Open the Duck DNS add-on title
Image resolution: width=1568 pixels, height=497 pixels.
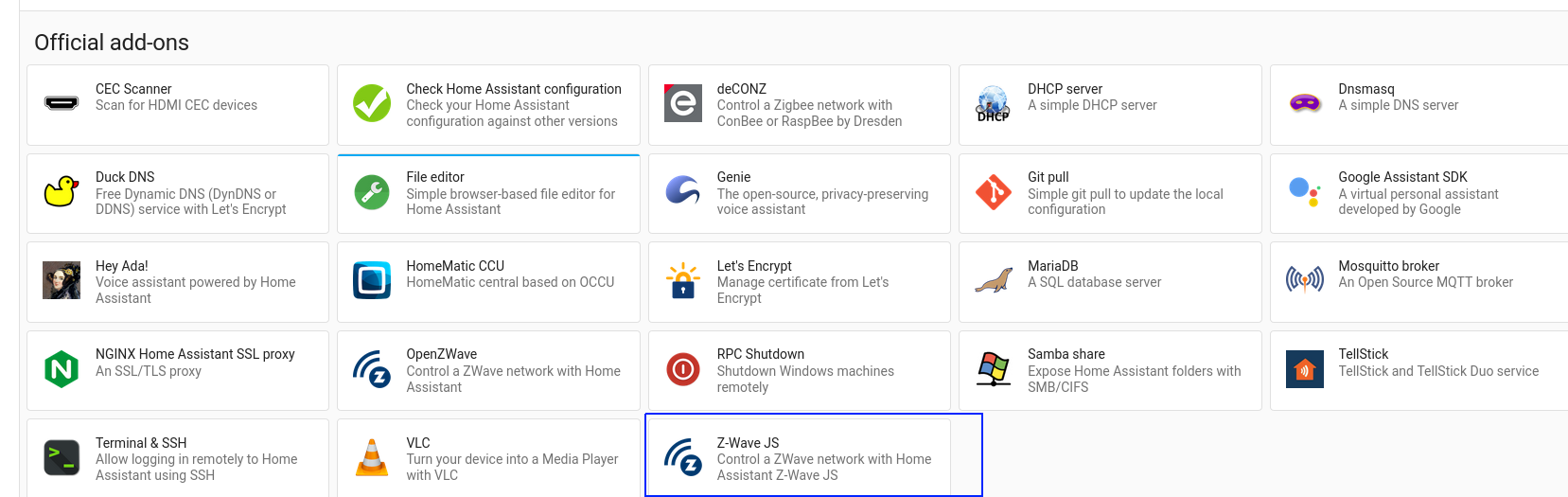coord(125,177)
